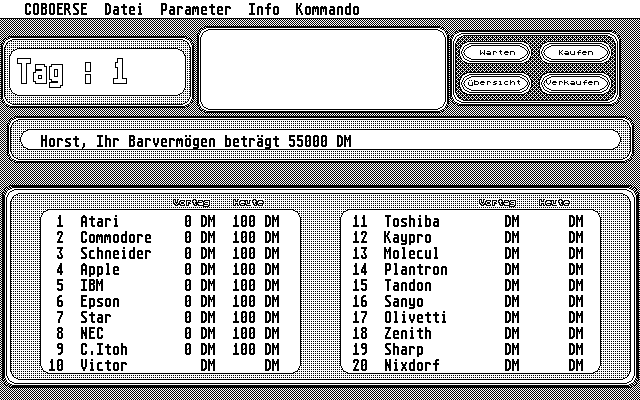Screen dimensions: 640x400
Task: Open the Kommando menu
Action: coord(327,10)
